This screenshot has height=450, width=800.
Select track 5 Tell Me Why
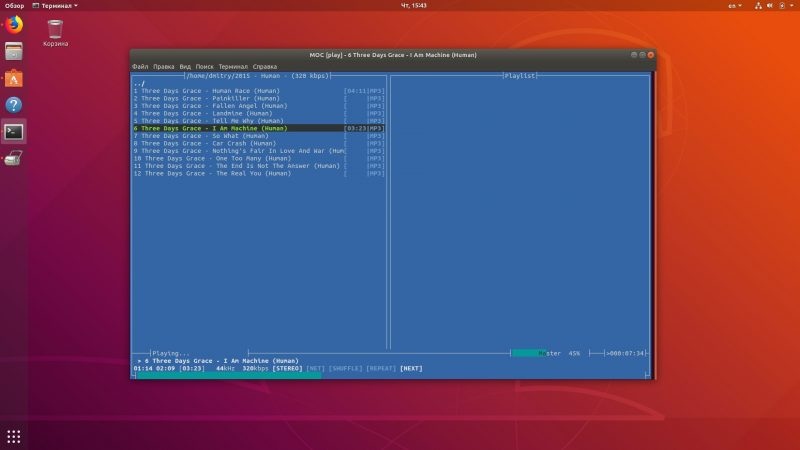coord(259,121)
